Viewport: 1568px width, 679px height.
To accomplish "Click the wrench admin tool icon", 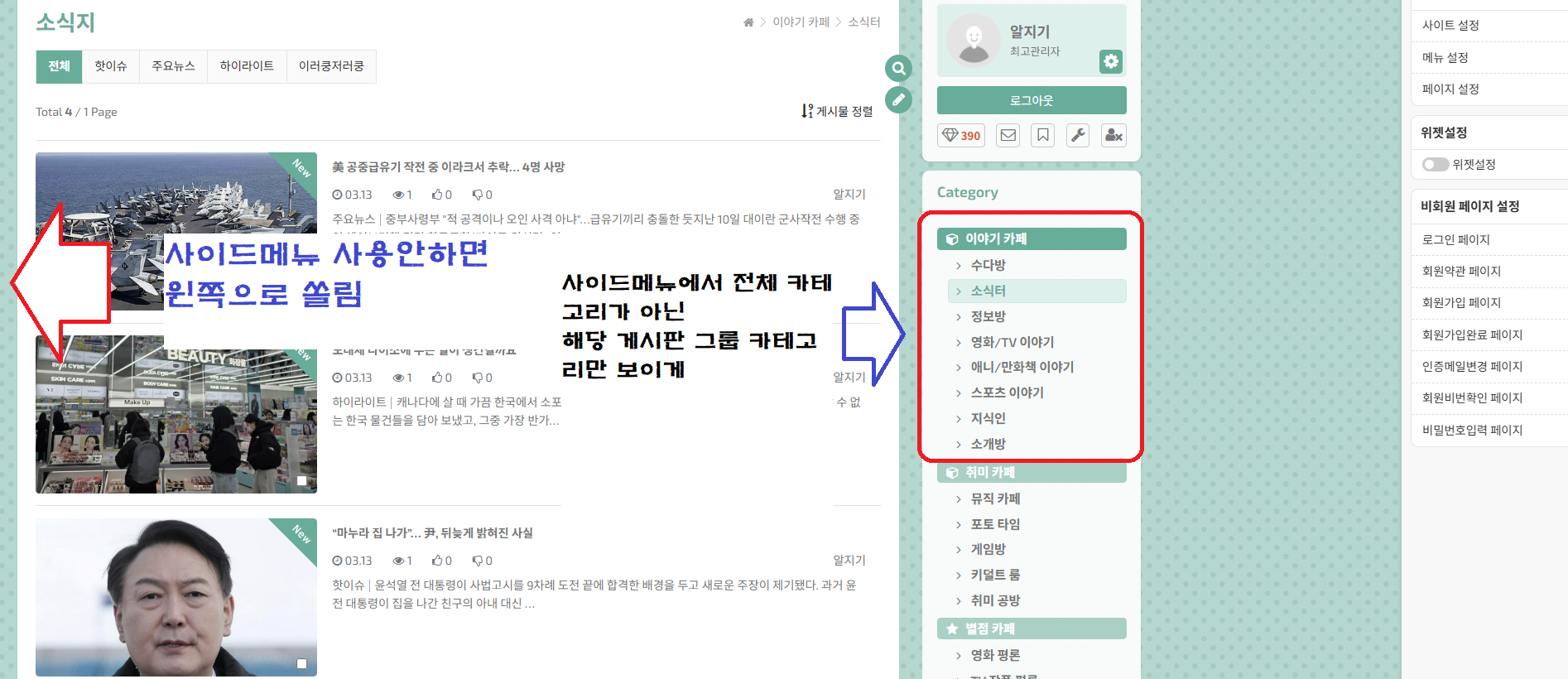I will point(1078,136).
